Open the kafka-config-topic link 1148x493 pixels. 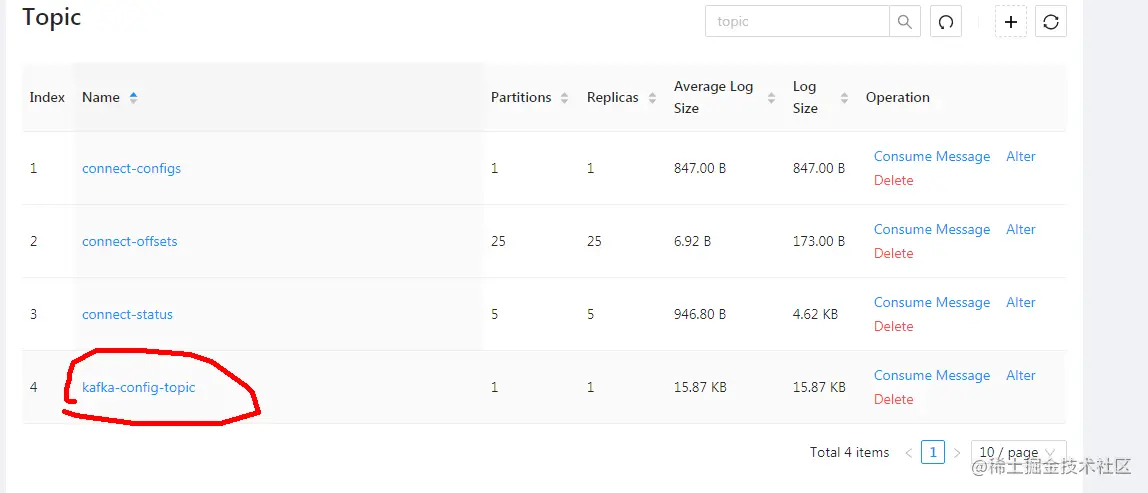click(138, 387)
